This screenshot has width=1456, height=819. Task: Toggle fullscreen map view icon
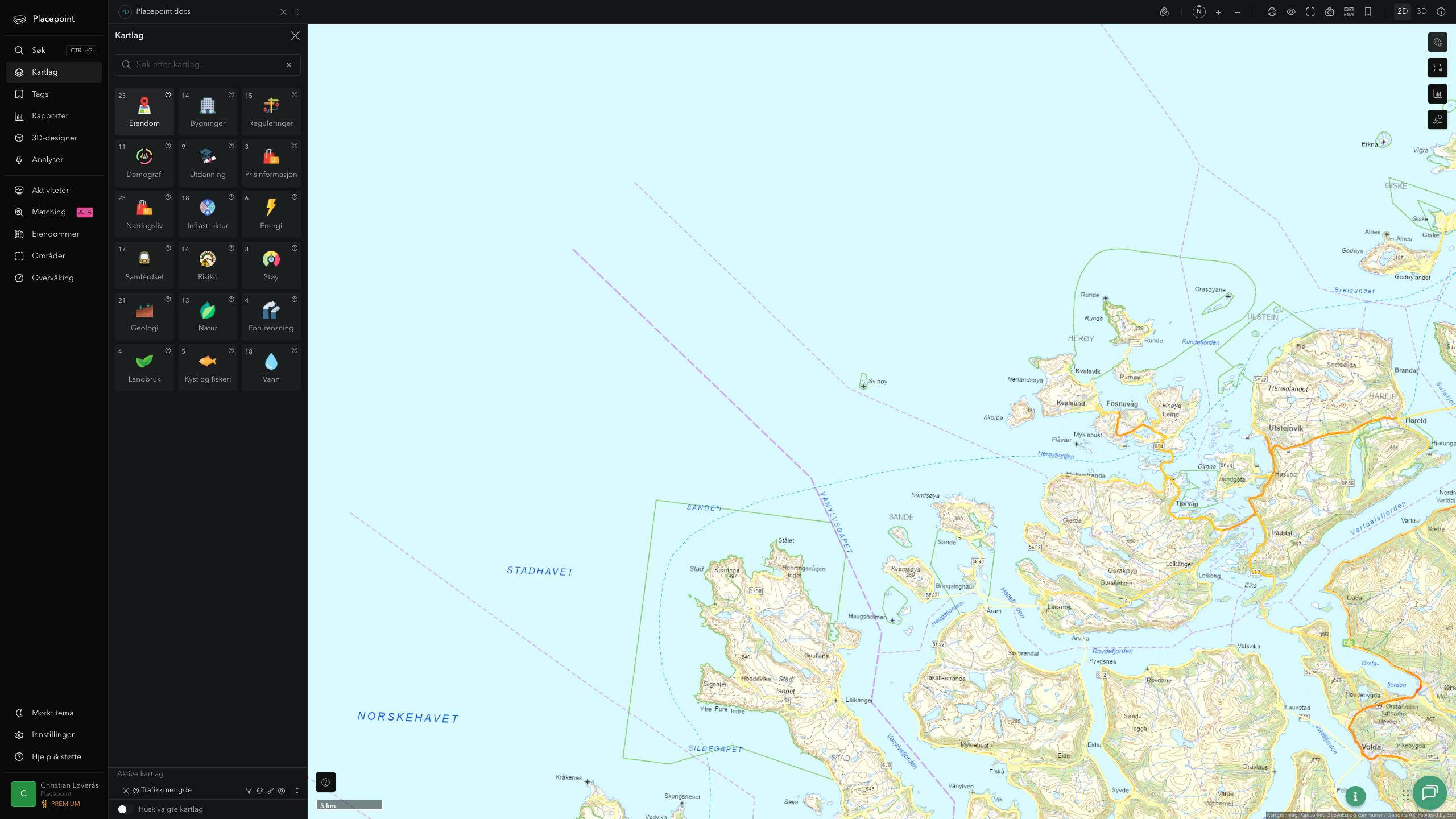click(x=1310, y=12)
